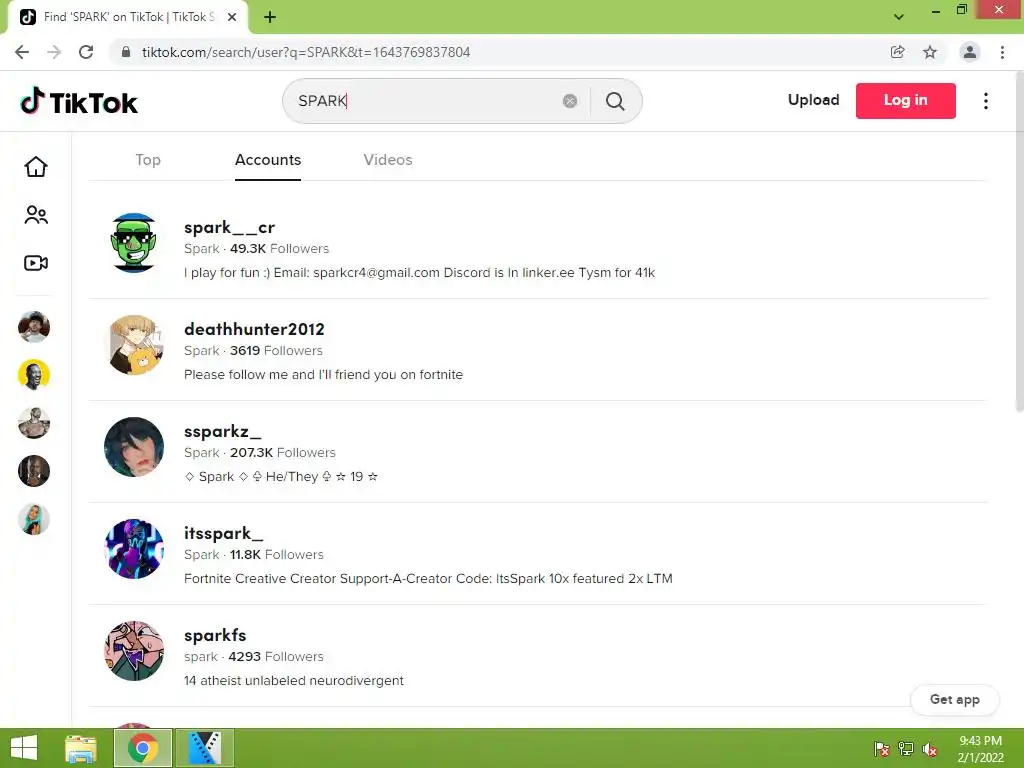This screenshot has height=768, width=1024.
Task: Click itsspark_ neon avatar
Action: click(x=134, y=549)
